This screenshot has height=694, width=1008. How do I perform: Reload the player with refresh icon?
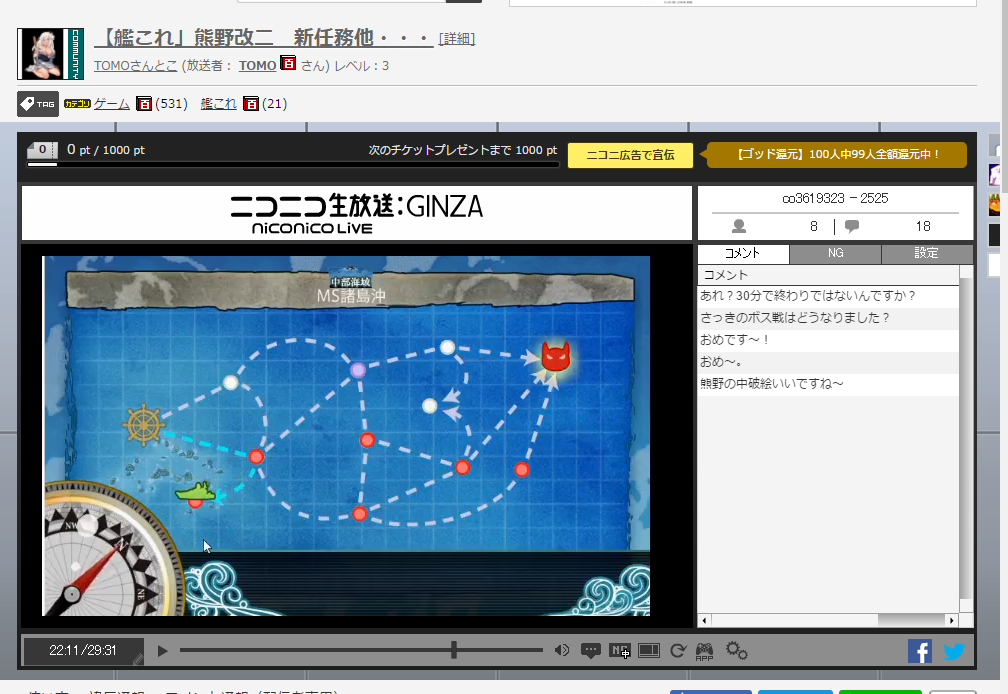coord(678,651)
